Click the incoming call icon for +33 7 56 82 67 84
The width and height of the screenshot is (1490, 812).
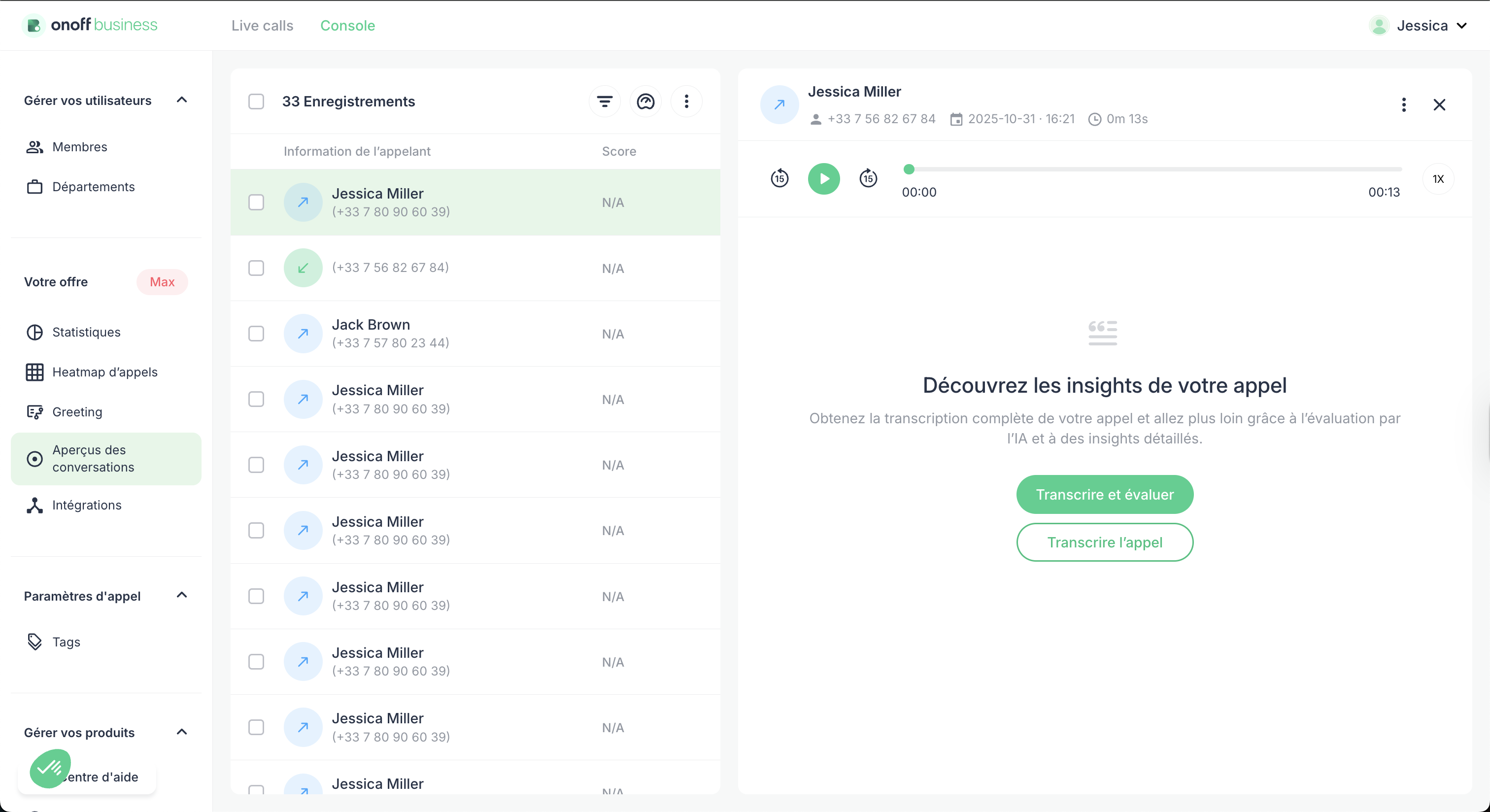pos(303,268)
